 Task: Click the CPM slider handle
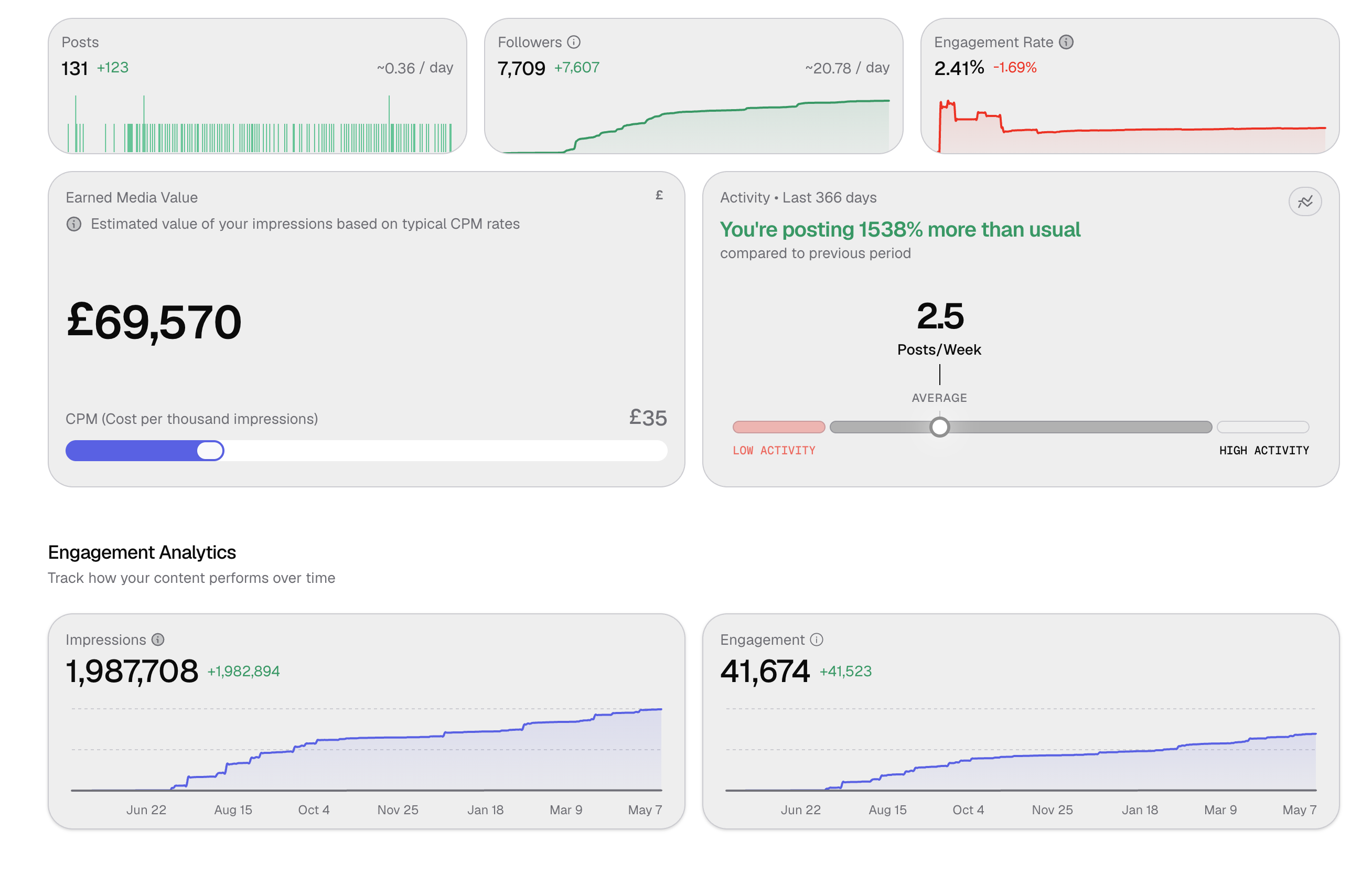click(x=210, y=451)
